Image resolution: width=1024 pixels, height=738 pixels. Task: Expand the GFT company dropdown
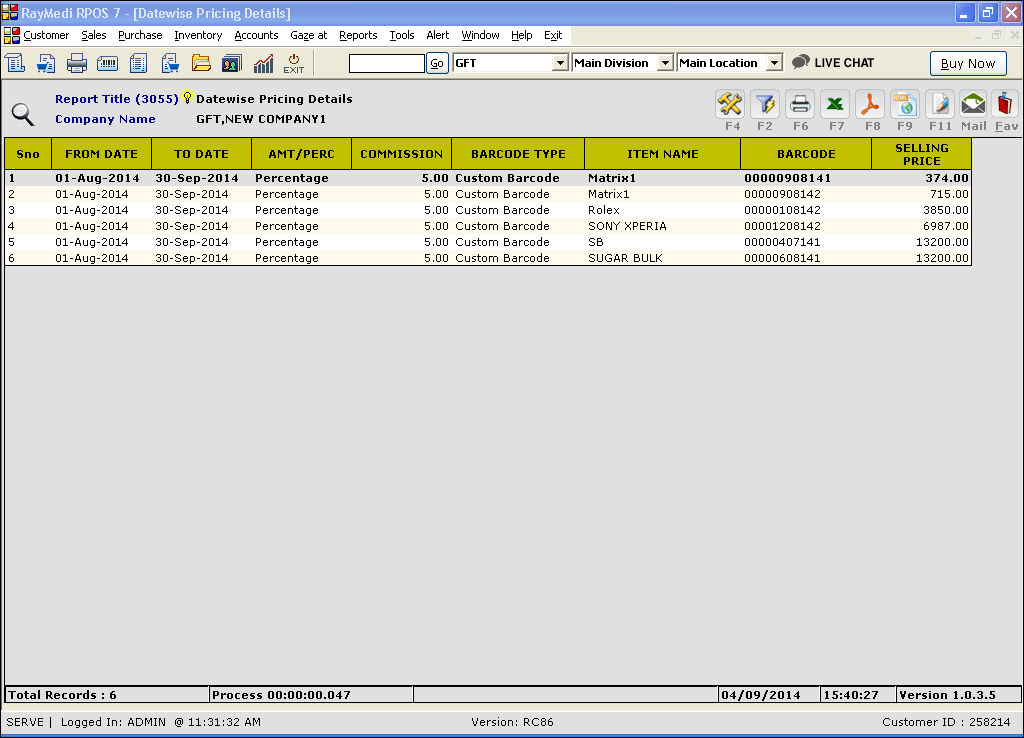pyautogui.click(x=560, y=63)
